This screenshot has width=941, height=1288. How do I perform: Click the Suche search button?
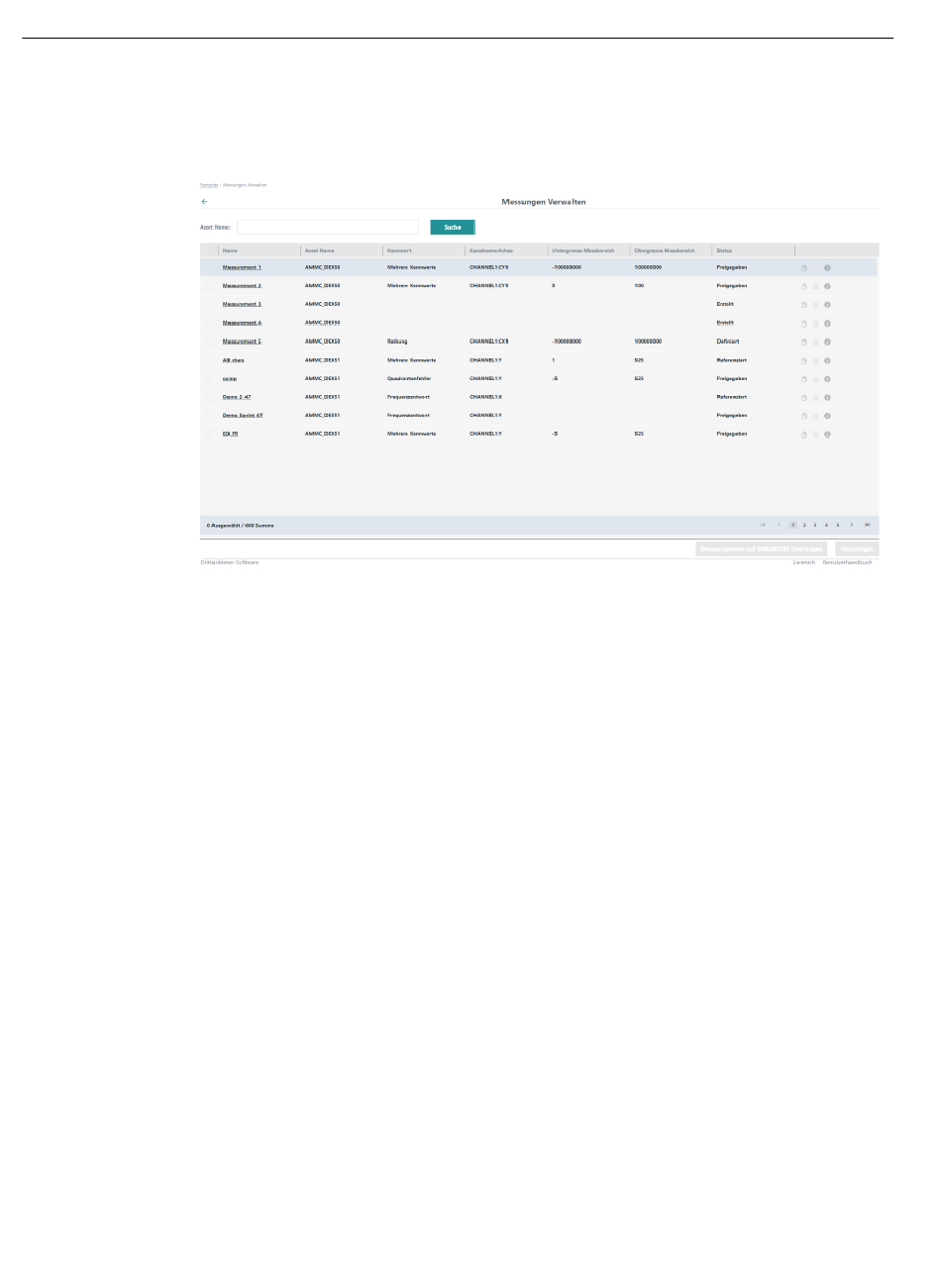453,228
